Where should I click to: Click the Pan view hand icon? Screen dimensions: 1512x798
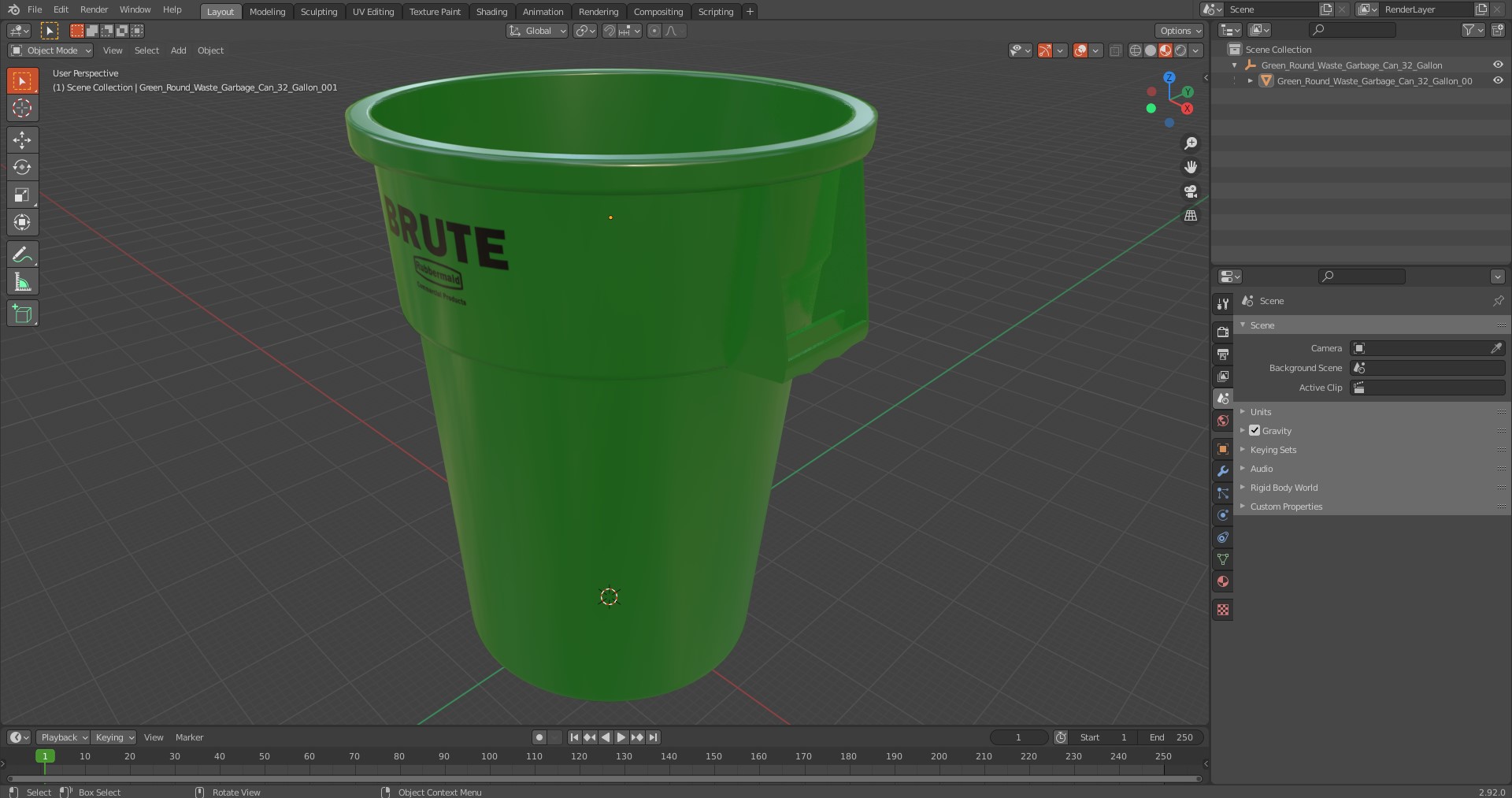coord(1191,167)
